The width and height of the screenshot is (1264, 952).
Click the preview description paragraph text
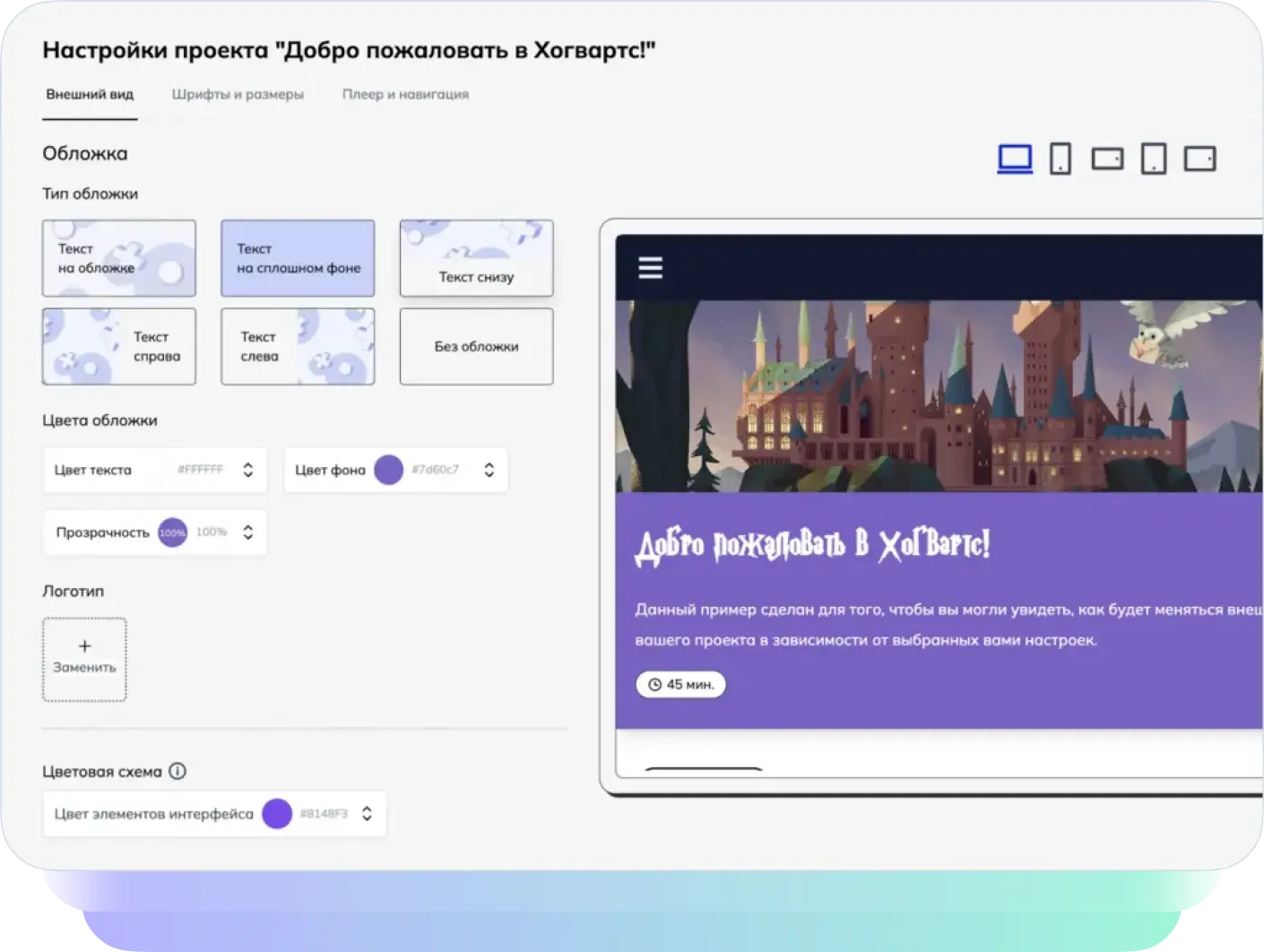948,625
